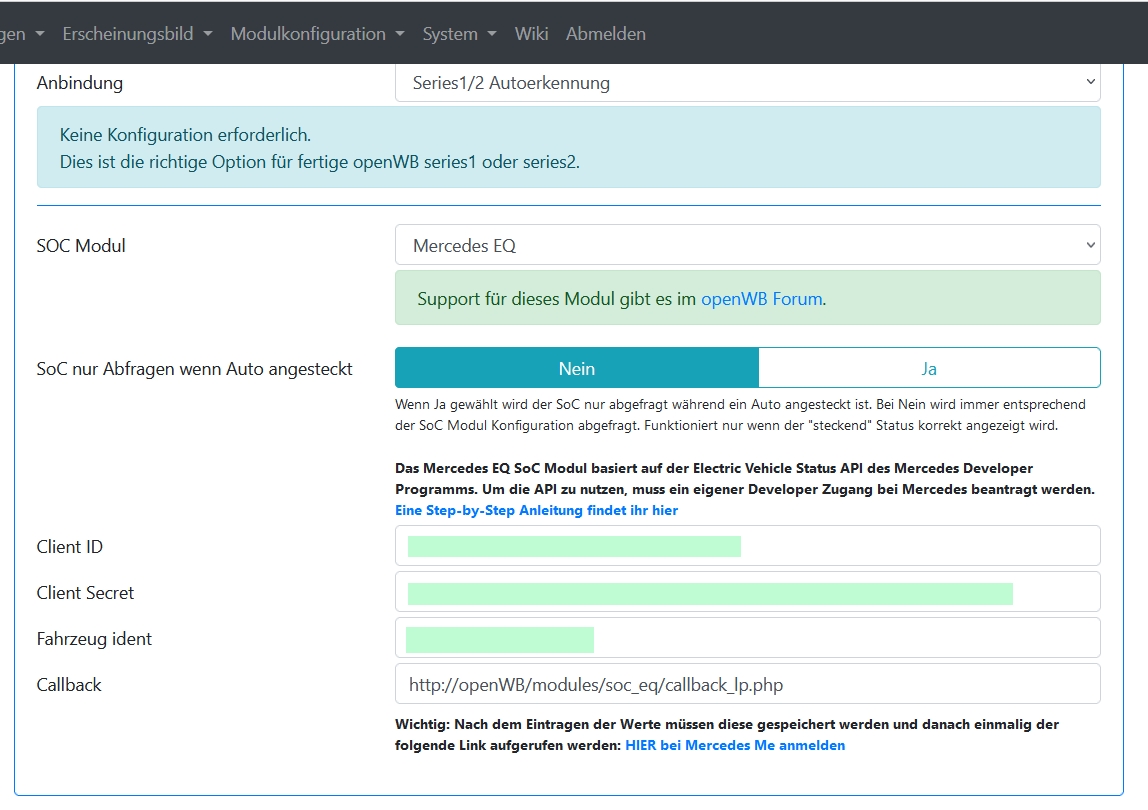Click the 'SoC nur Abfragen' label text
This screenshot has width=1148, height=810.
tap(194, 368)
